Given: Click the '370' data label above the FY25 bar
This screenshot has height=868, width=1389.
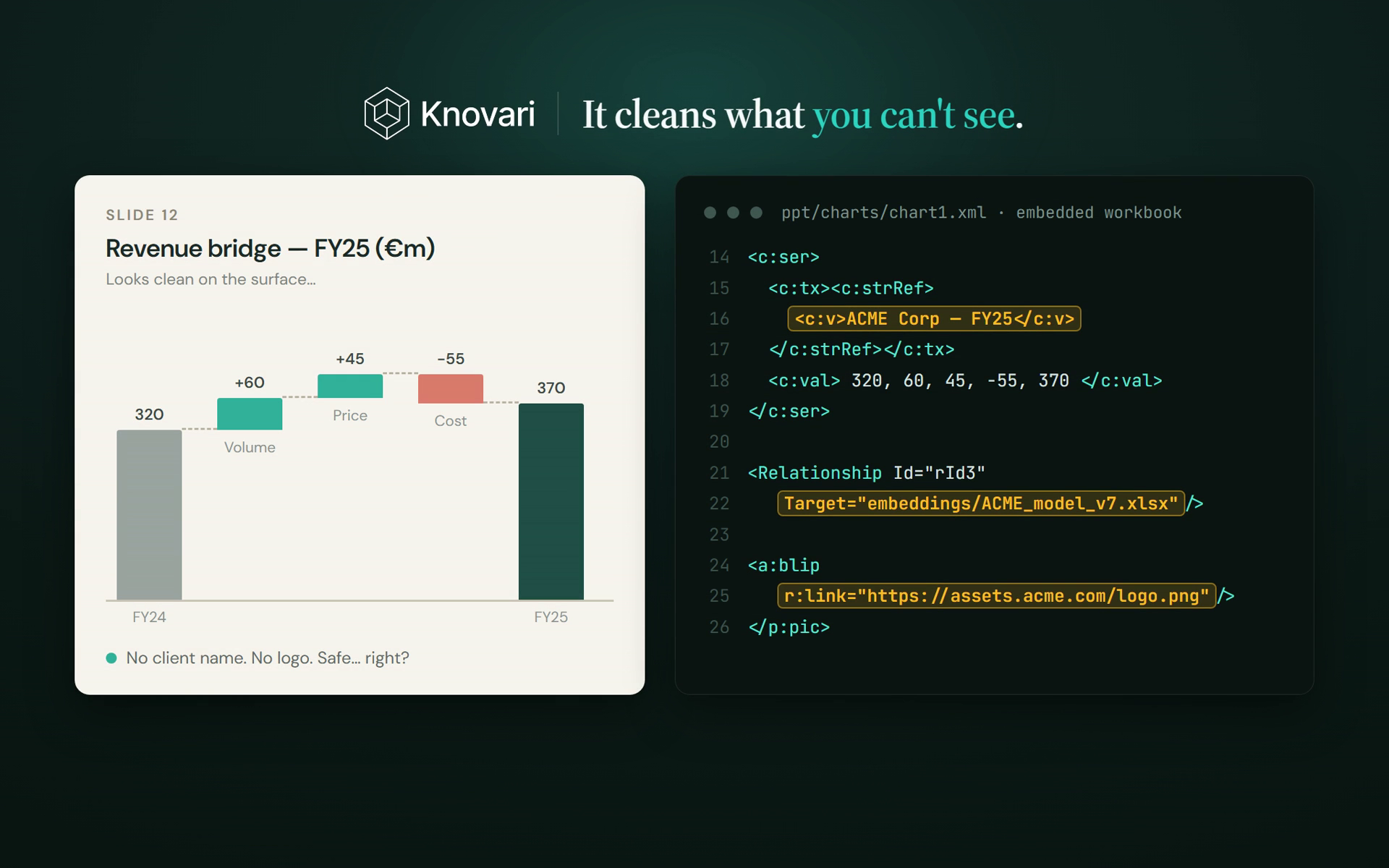Looking at the screenshot, I should (x=551, y=388).
